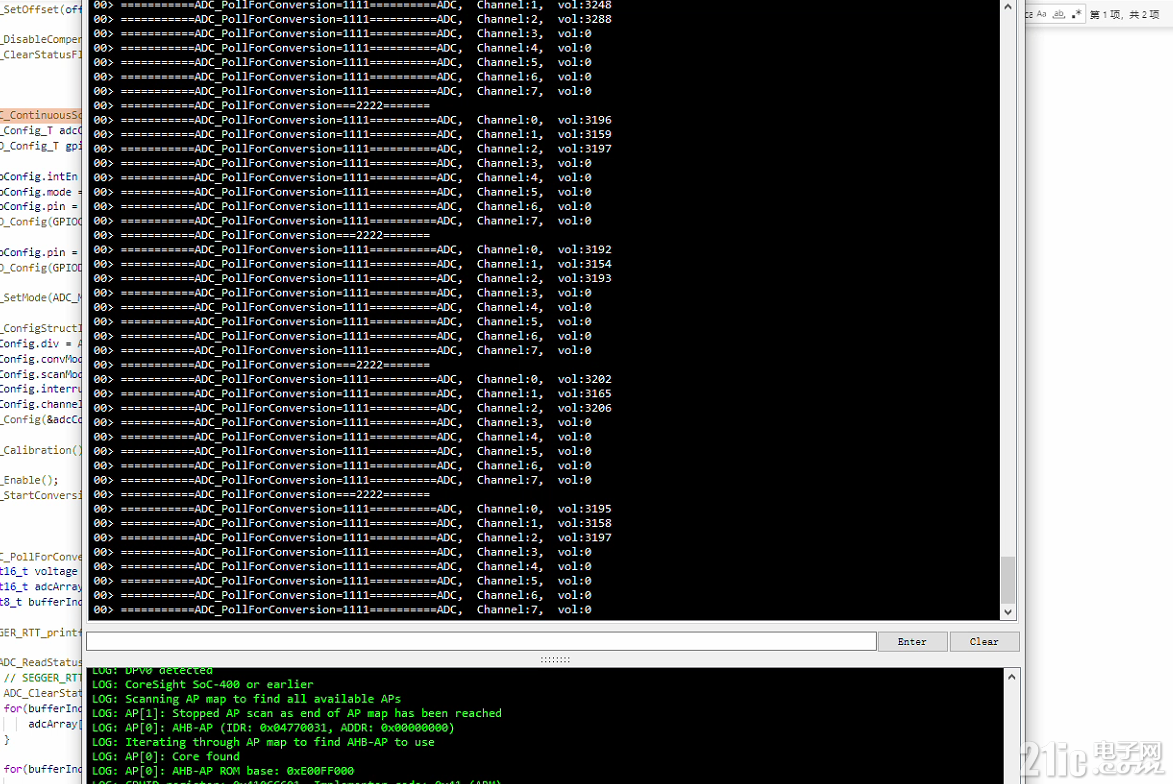Click log line 'AP[1]: Stopped AP scan'
This screenshot has width=1173, height=784.
(x=297, y=714)
